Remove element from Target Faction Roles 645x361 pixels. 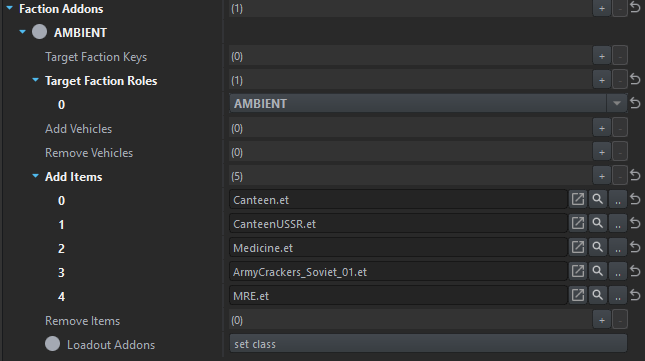point(620,80)
